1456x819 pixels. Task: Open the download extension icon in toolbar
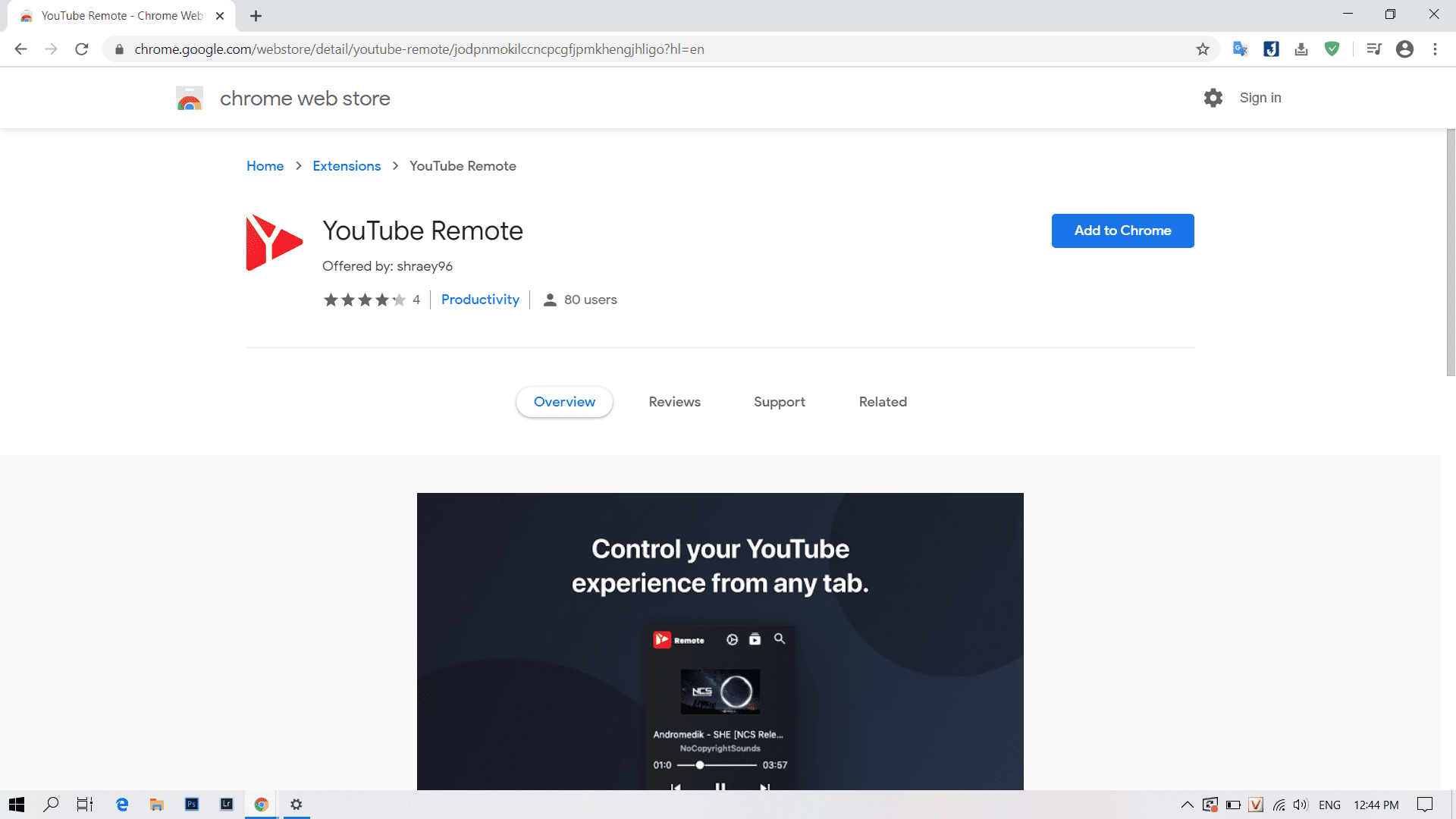click(1301, 49)
